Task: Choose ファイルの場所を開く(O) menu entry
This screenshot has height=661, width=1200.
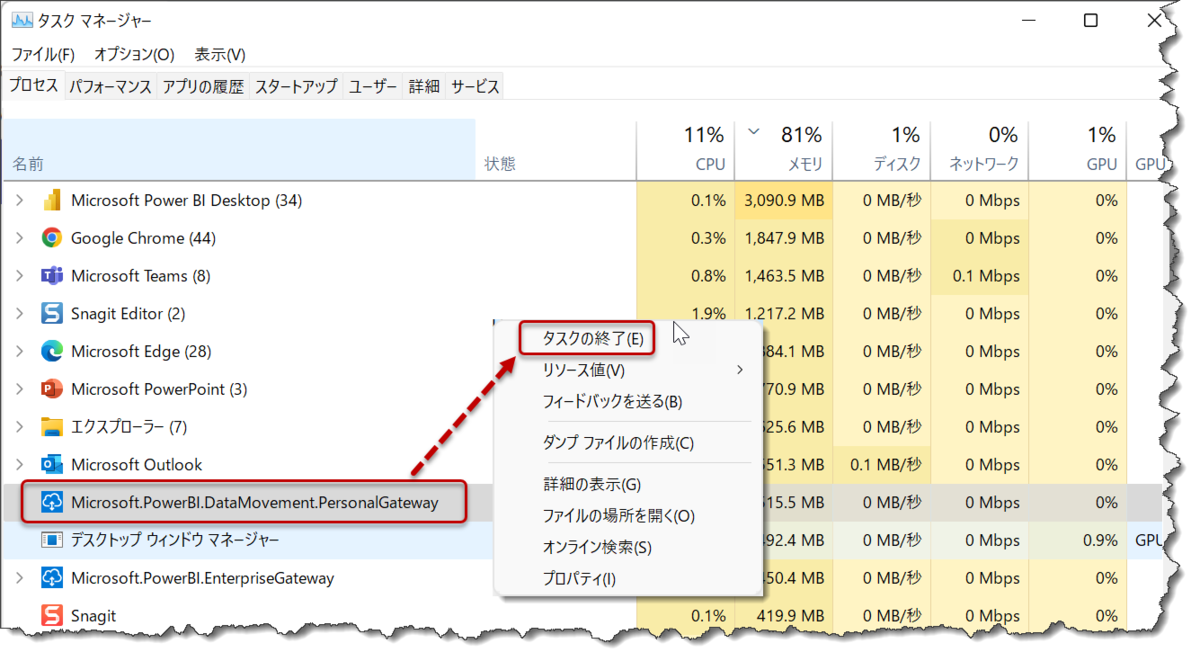Action: [x=618, y=516]
